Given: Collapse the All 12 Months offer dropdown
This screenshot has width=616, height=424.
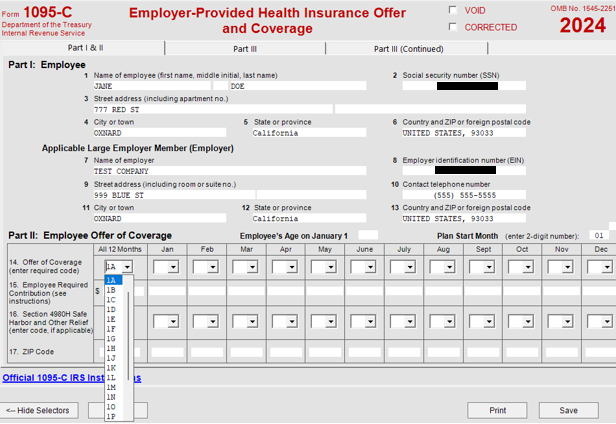Looking at the screenshot, I should 127,267.
